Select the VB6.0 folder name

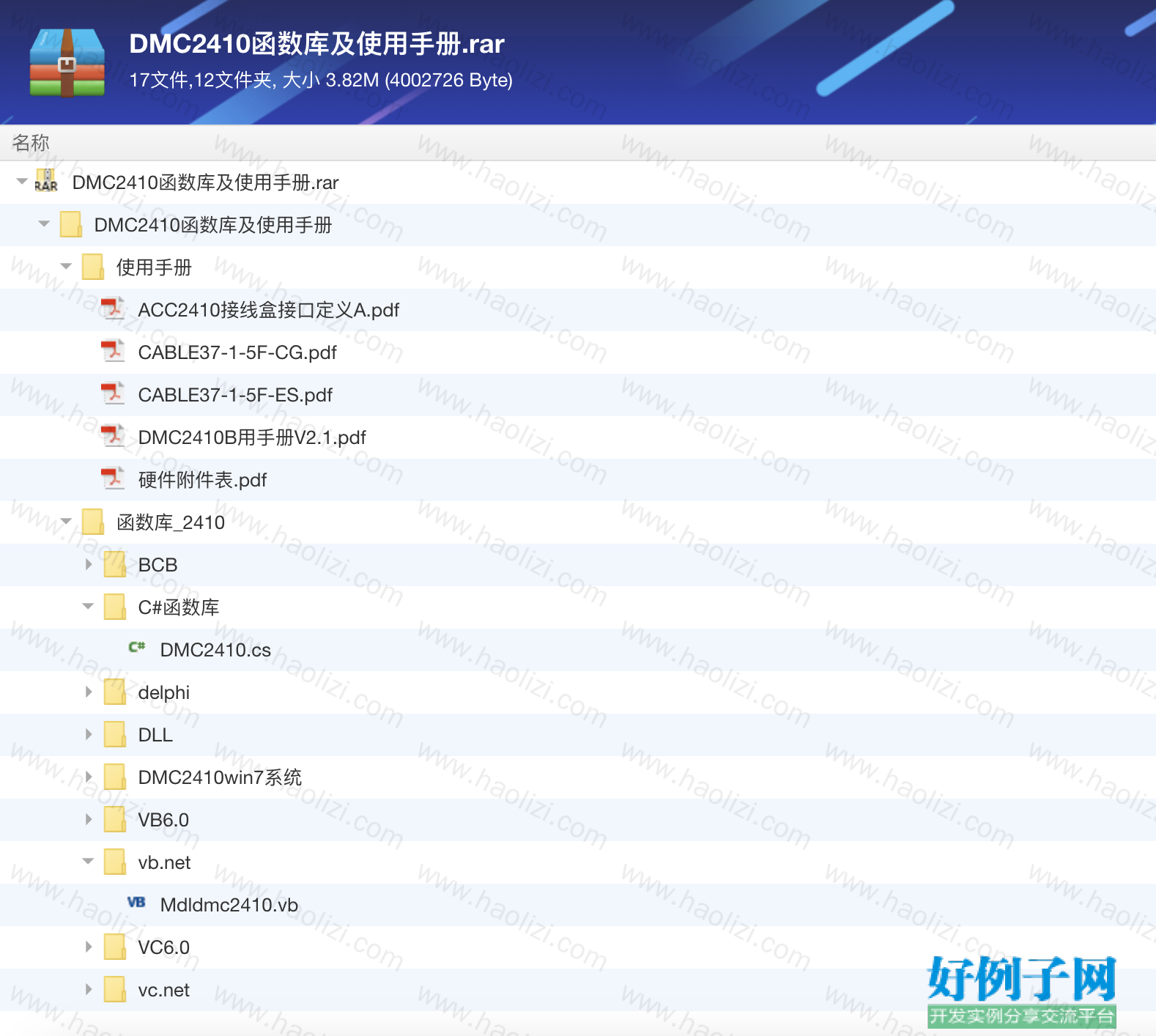coord(163,820)
